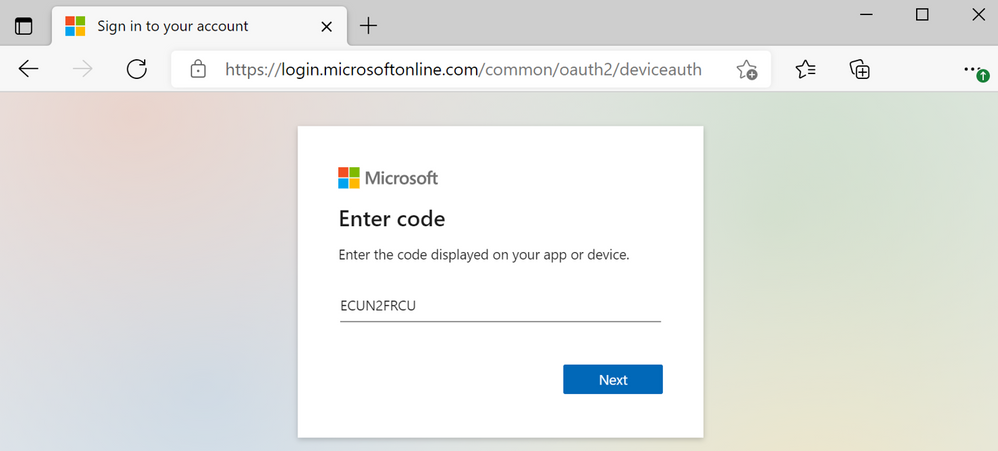Image resolution: width=998 pixels, height=451 pixels.
Task: Close the browser window
Action: click(x=978, y=15)
